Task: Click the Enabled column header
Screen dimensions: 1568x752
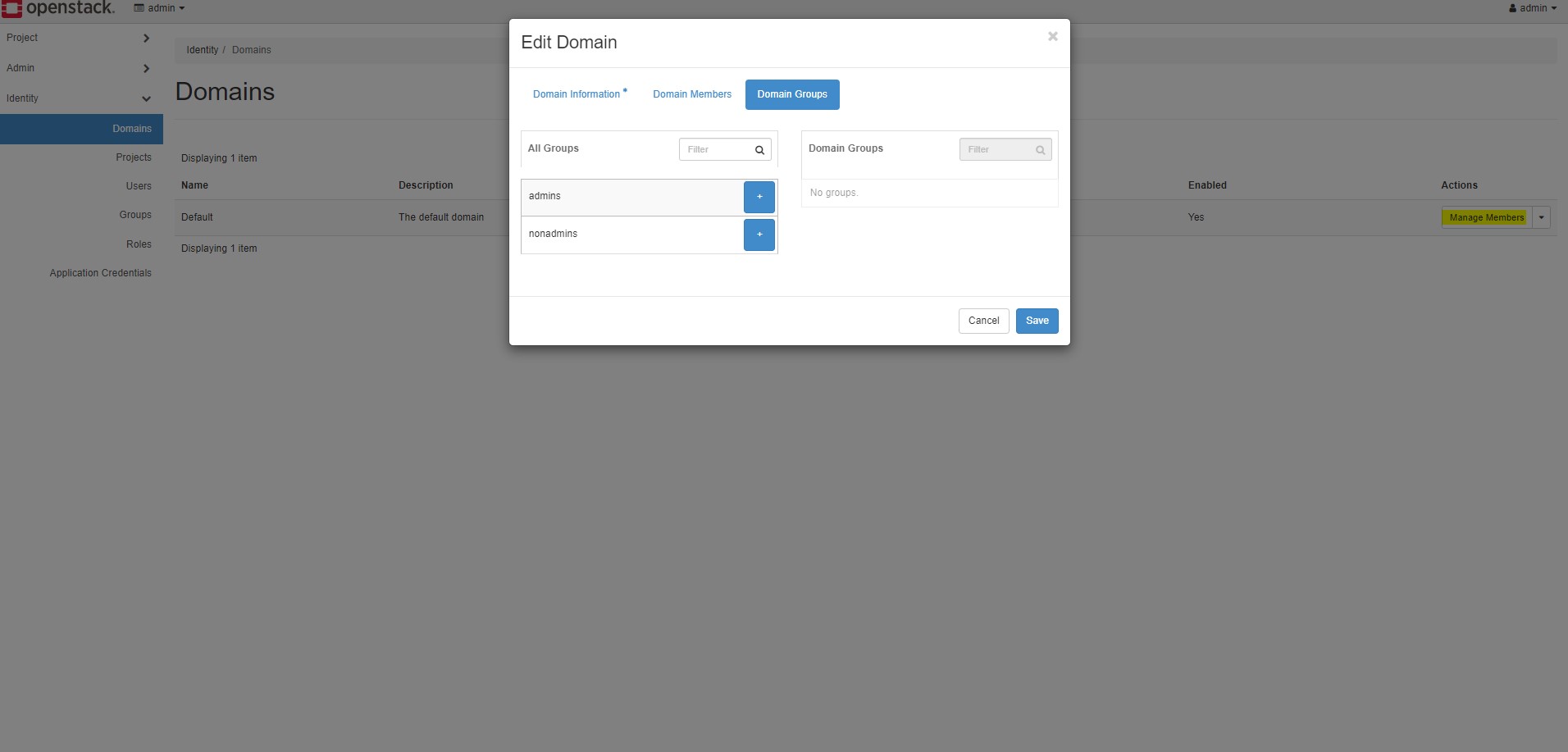Action: point(1207,185)
